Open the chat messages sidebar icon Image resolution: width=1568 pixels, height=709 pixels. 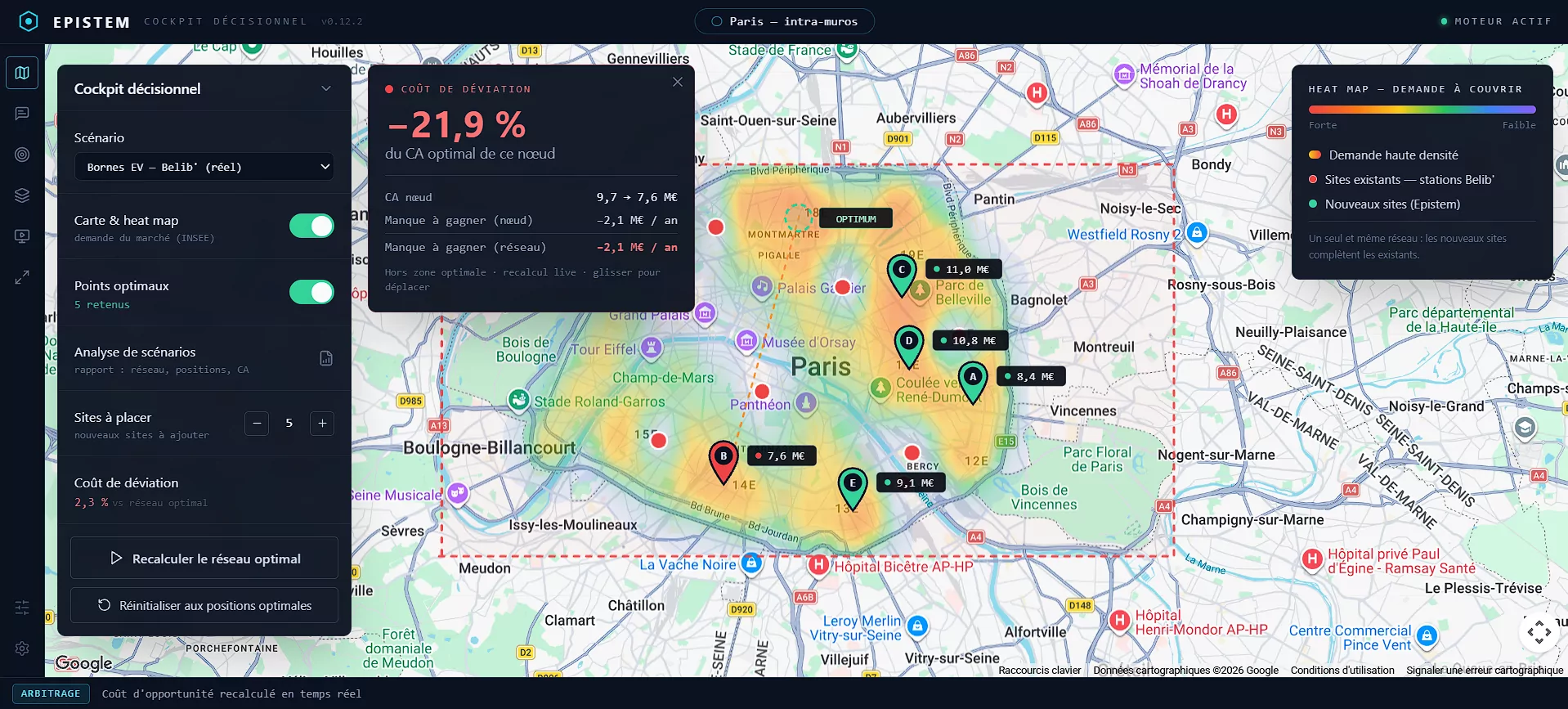coord(22,114)
